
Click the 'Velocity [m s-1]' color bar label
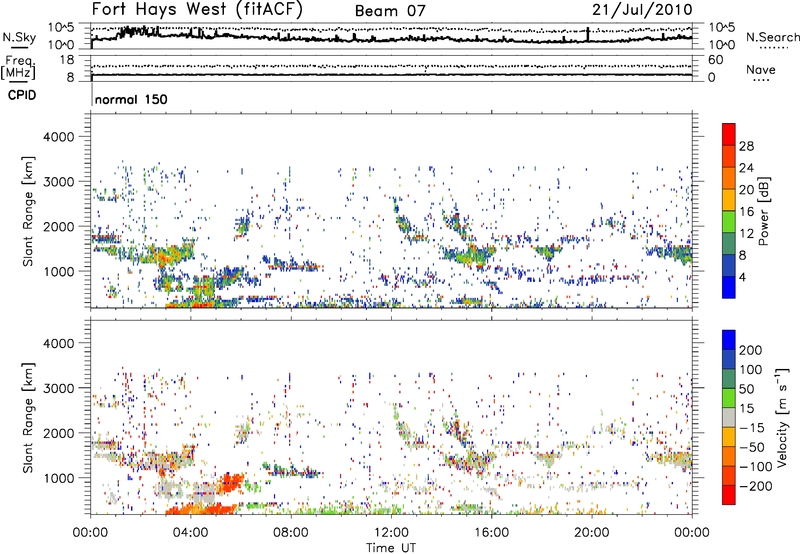(x=782, y=417)
